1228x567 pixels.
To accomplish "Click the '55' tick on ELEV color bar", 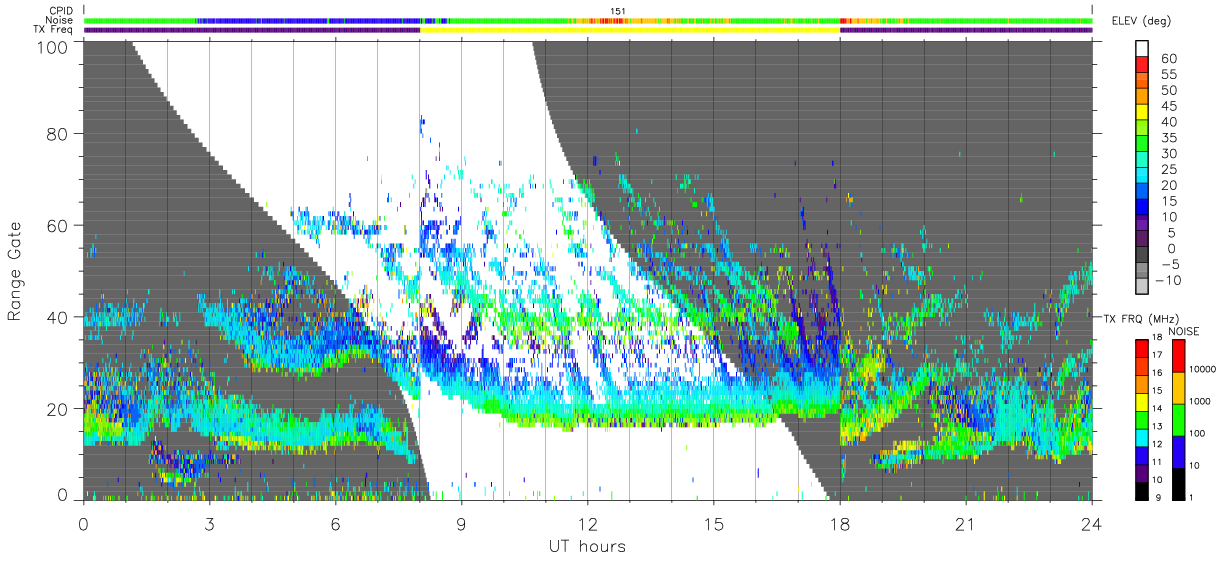I will tap(1168, 75).
